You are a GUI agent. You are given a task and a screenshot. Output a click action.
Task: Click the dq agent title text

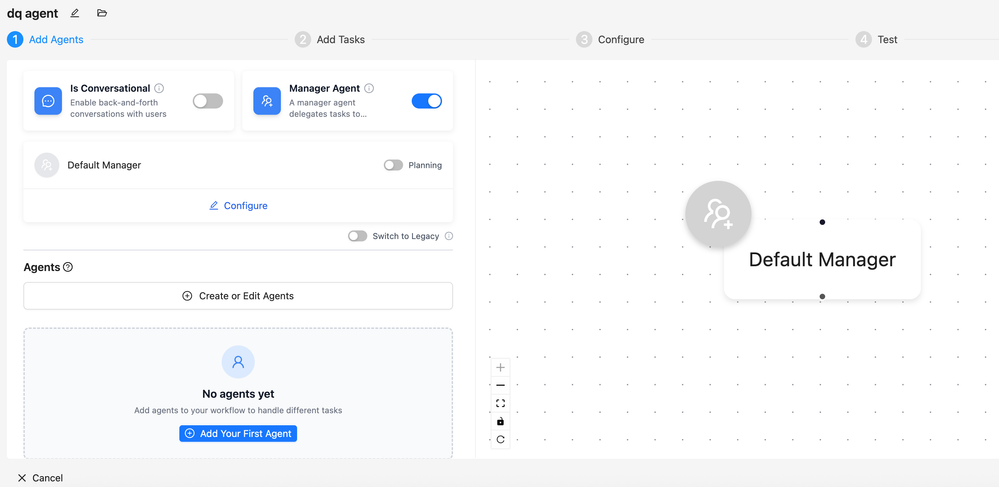pos(32,13)
